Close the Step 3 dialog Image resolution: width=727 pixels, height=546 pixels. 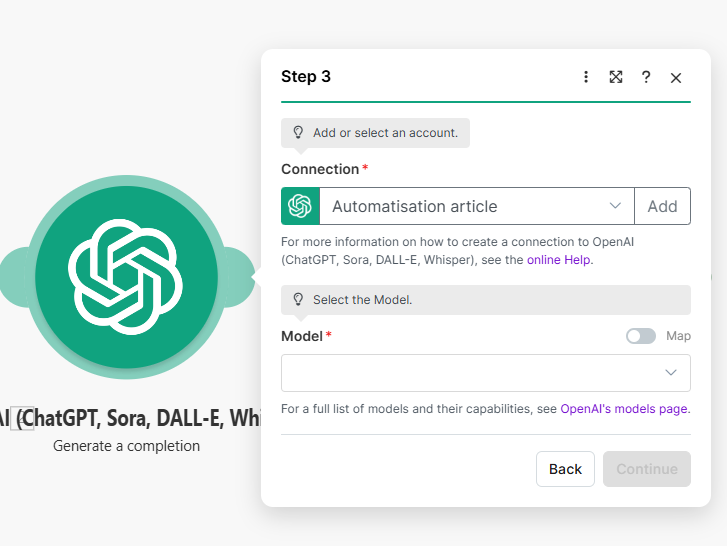point(676,78)
